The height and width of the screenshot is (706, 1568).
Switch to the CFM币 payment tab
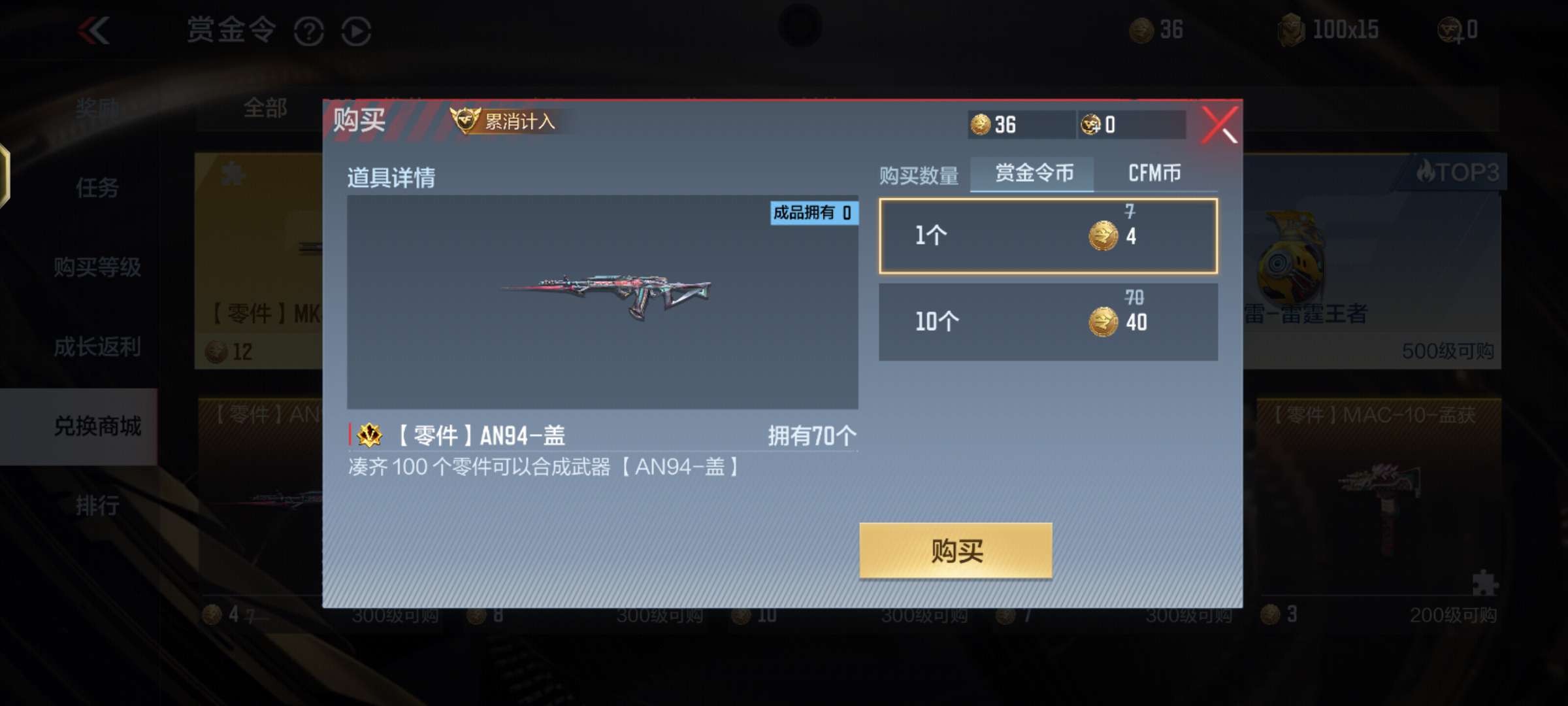(1154, 173)
